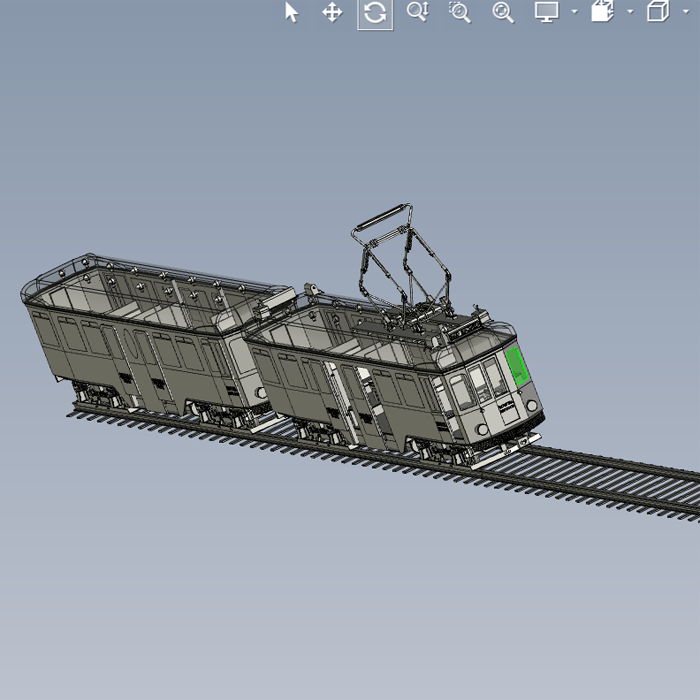This screenshot has width=700, height=700.
Task: Choose the Zoom in/out magnifier tool
Action: point(418,12)
